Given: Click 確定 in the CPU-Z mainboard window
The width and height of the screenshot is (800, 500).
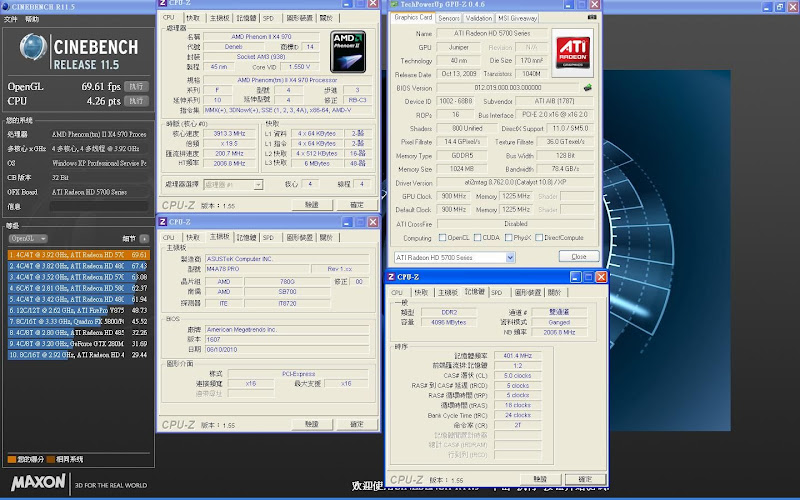Looking at the screenshot, I should (x=357, y=424).
